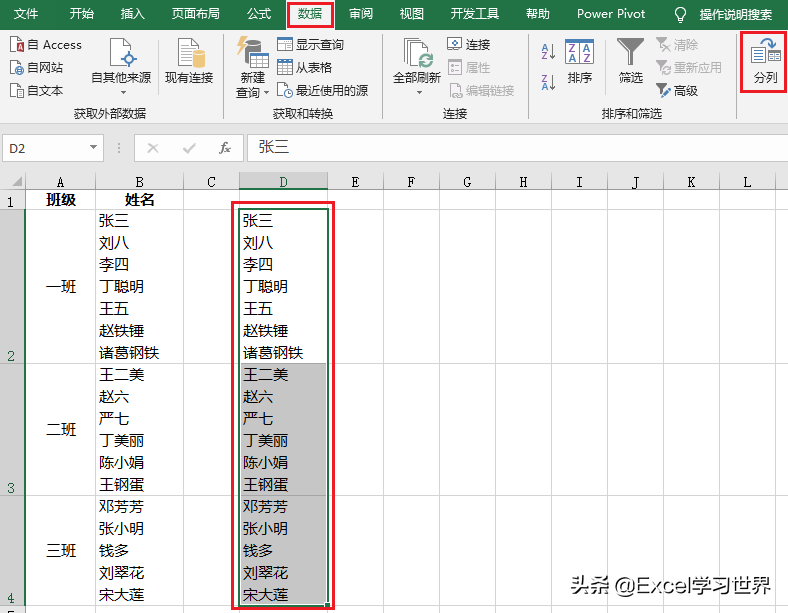Click the 班级 header cell
This screenshot has width=788, height=613.
(x=60, y=200)
